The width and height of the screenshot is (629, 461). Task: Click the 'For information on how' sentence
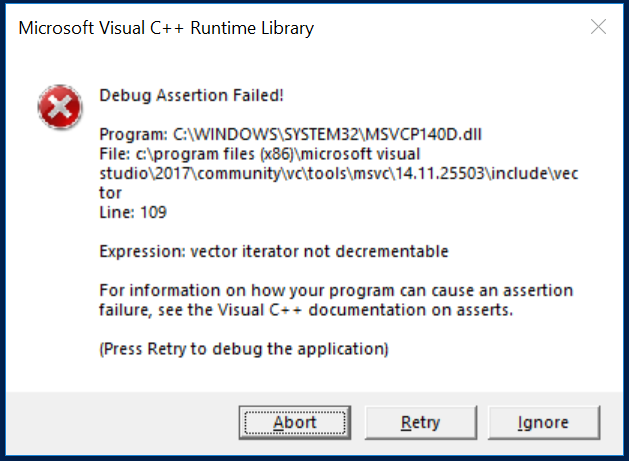pyautogui.click(x=336, y=290)
